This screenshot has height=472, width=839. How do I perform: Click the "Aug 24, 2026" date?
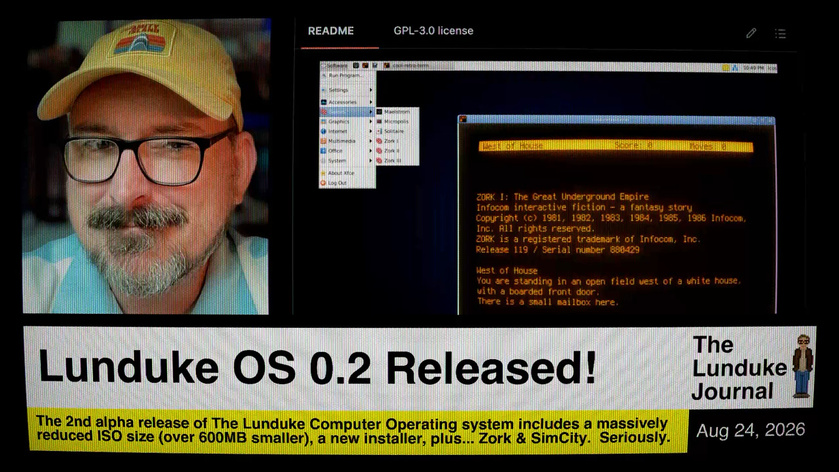tap(750, 430)
